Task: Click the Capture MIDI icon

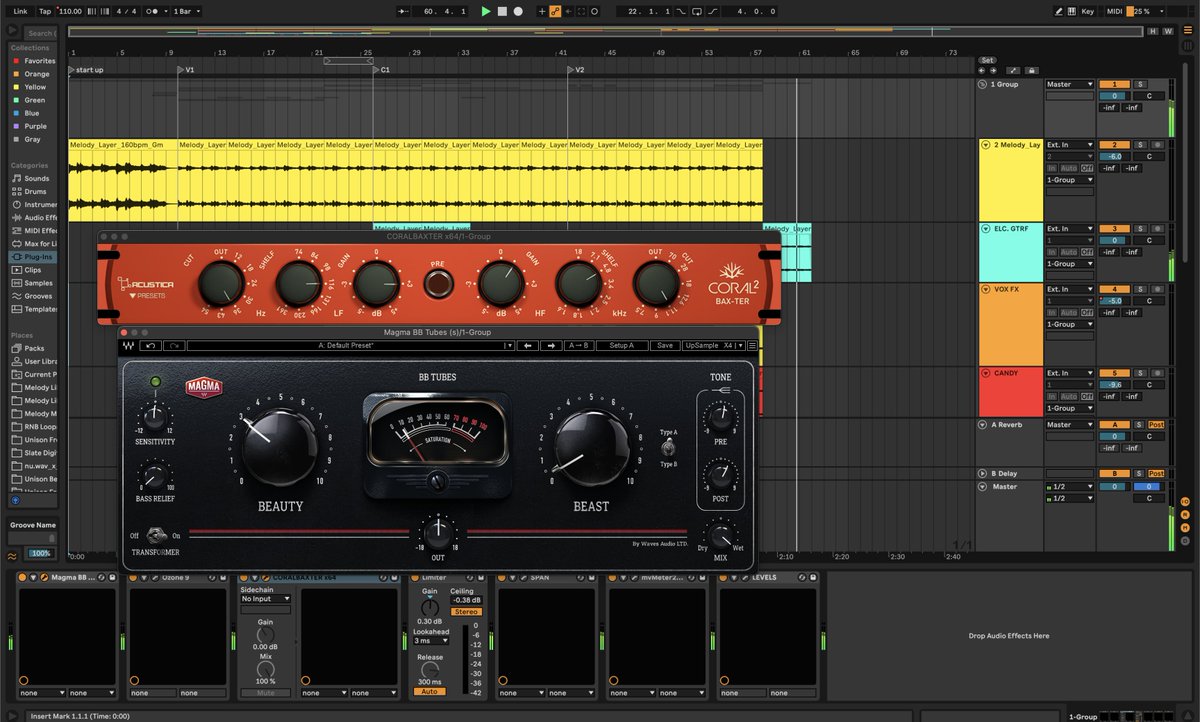Action: (581, 11)
